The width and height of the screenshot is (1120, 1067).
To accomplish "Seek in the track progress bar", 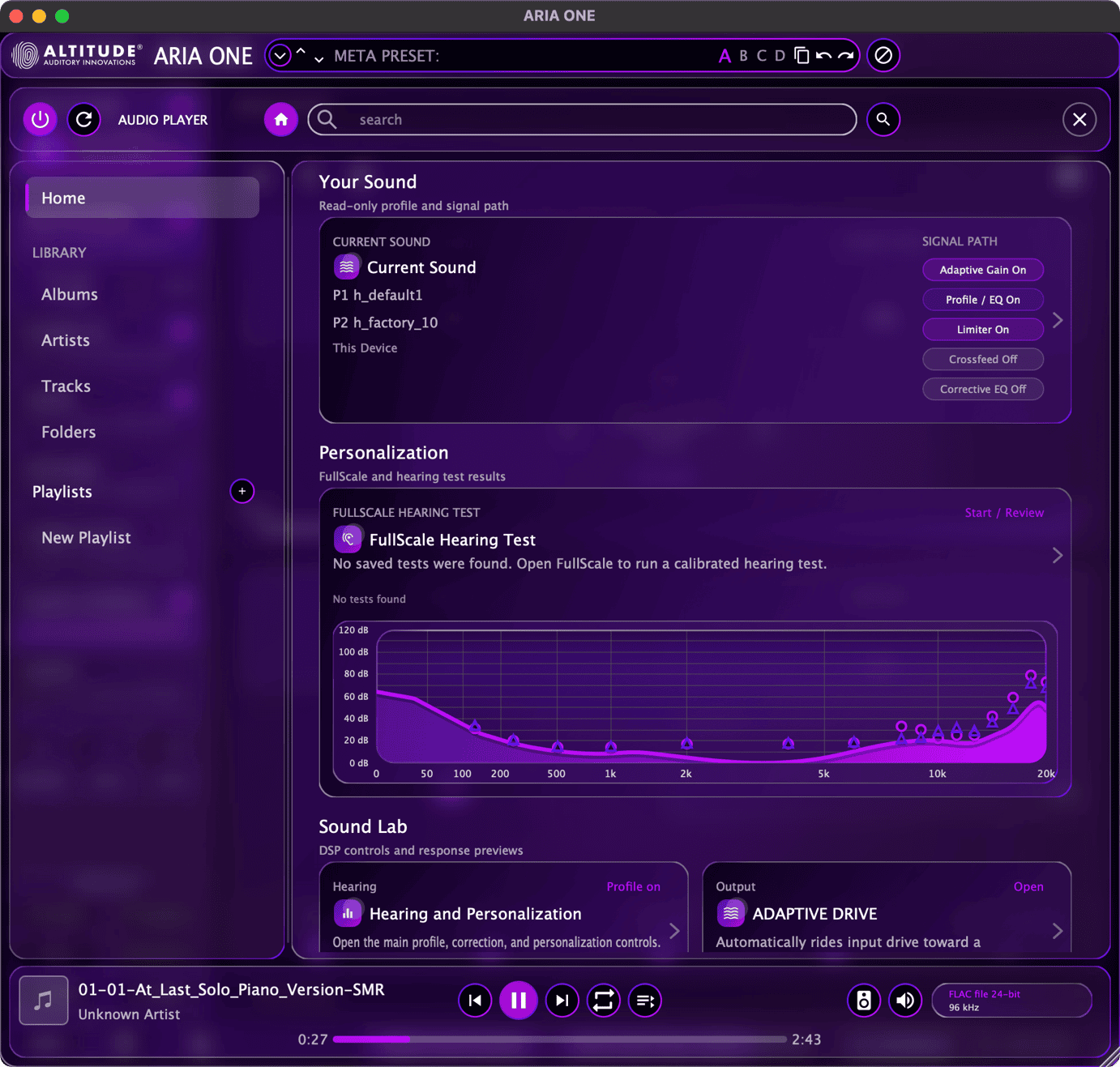I will click(559, 1039).
